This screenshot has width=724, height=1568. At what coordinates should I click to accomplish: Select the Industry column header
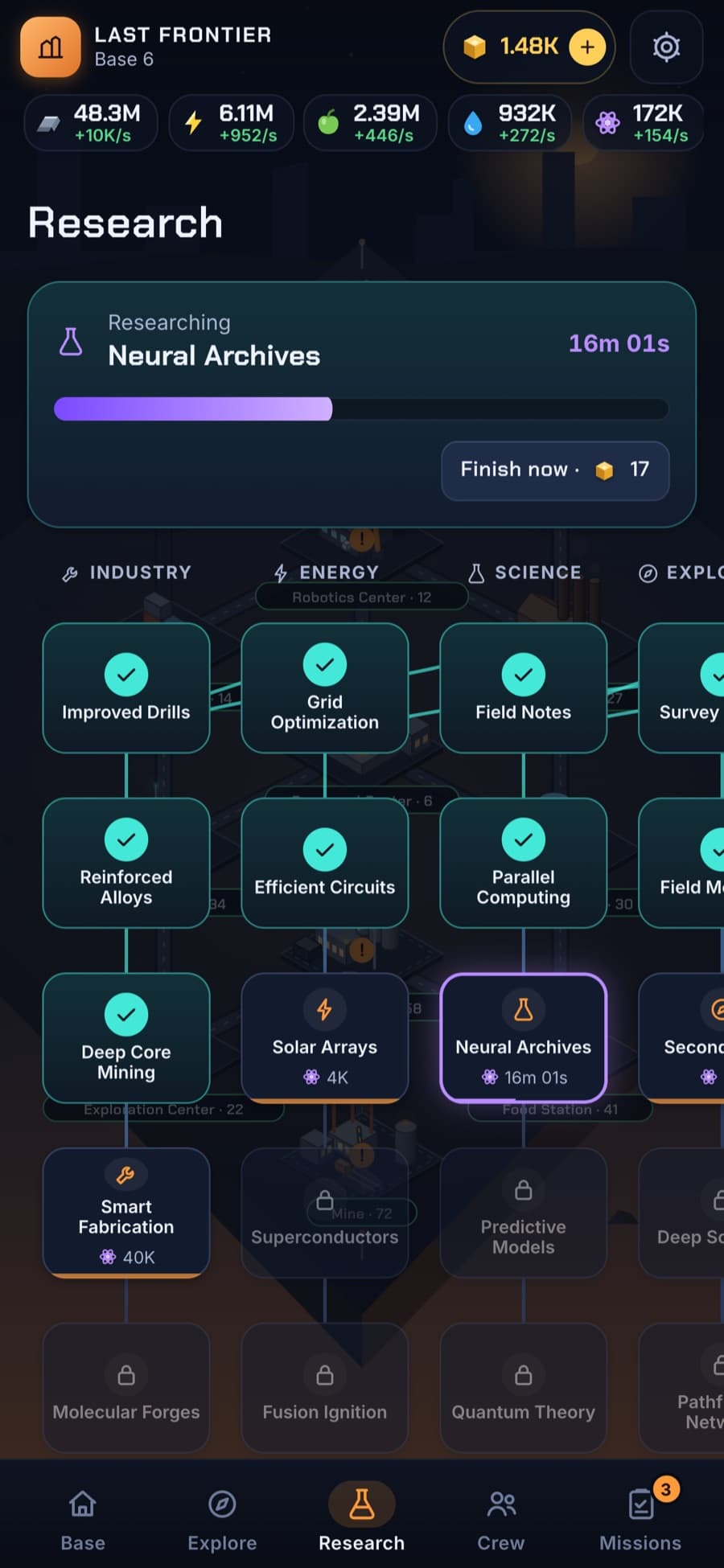pyautogui.click(x=126, y=573)
